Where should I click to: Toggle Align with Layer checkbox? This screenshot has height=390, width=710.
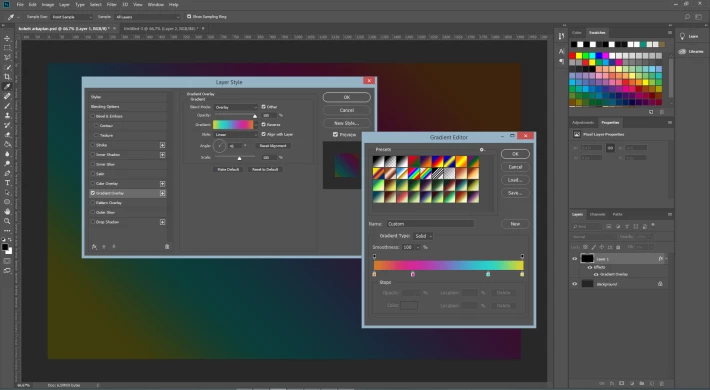point(264,134)
